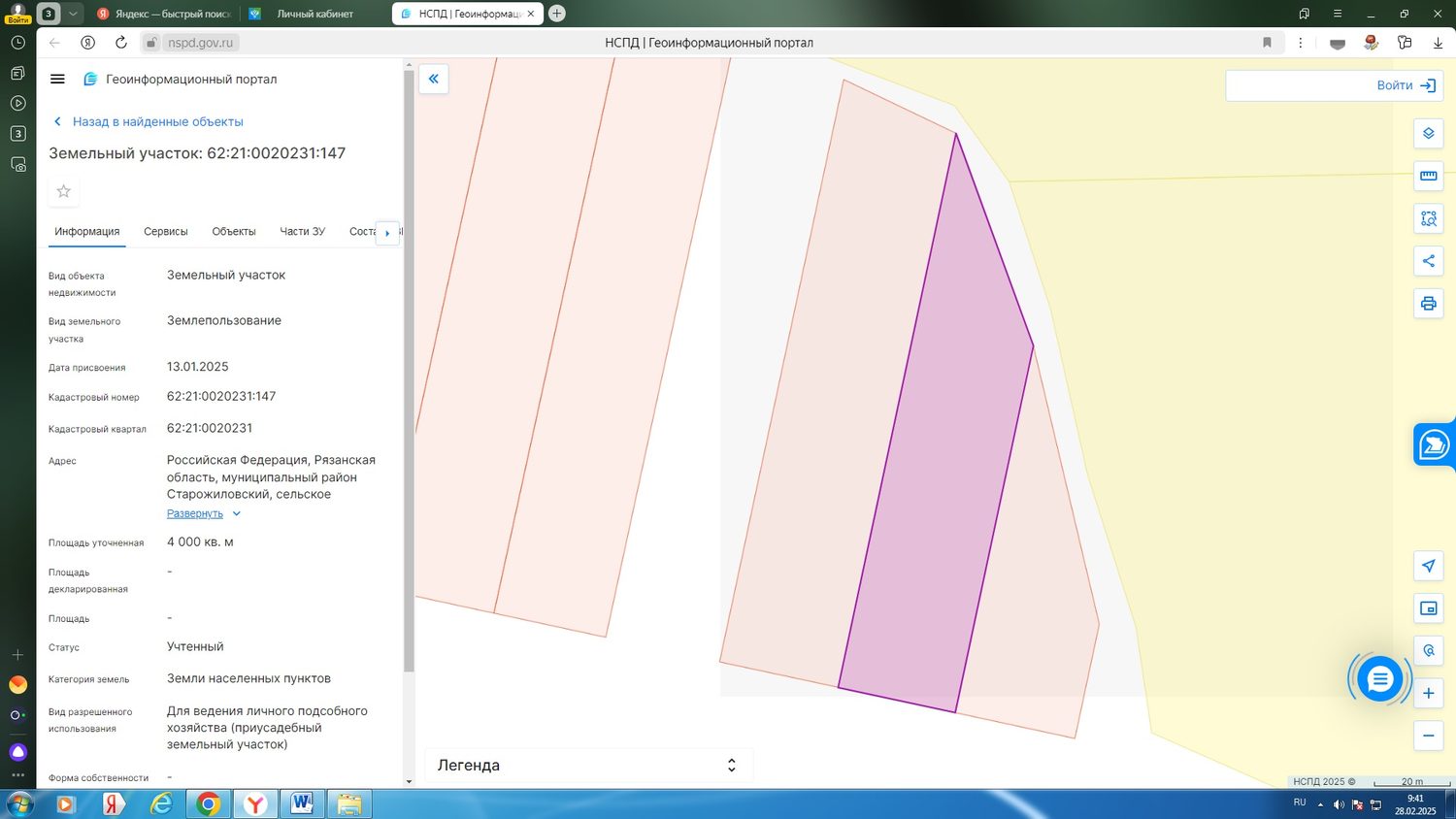
Task: Select cadastral number 62:21:0020231:147 value
Action: (x=221, y=396)
